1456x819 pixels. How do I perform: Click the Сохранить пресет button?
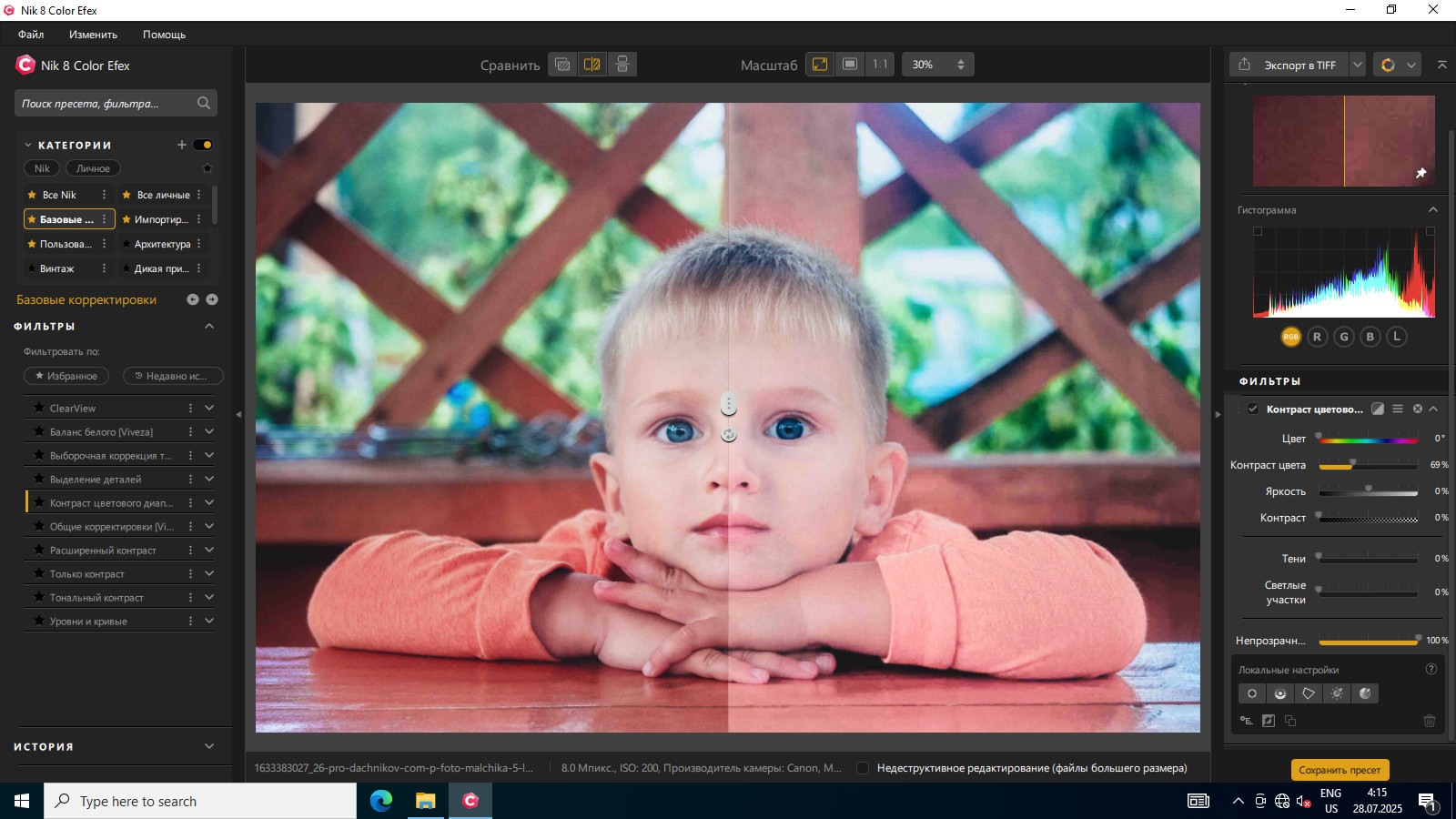point(1340,770)
